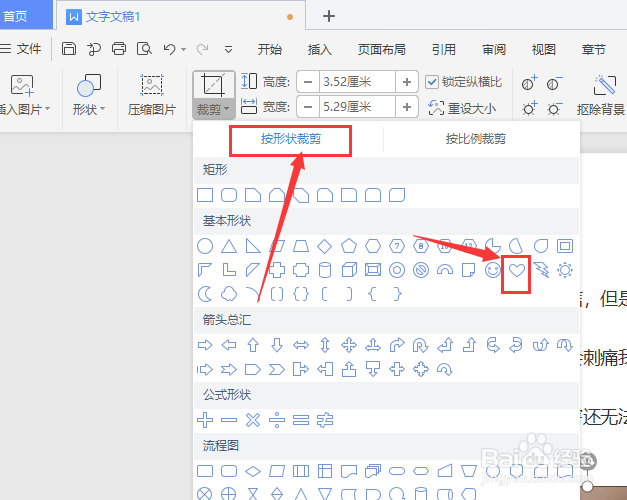This screenshot has width=627, height=500.
Task: Click the Reset Size button
Action: point(462,108)
